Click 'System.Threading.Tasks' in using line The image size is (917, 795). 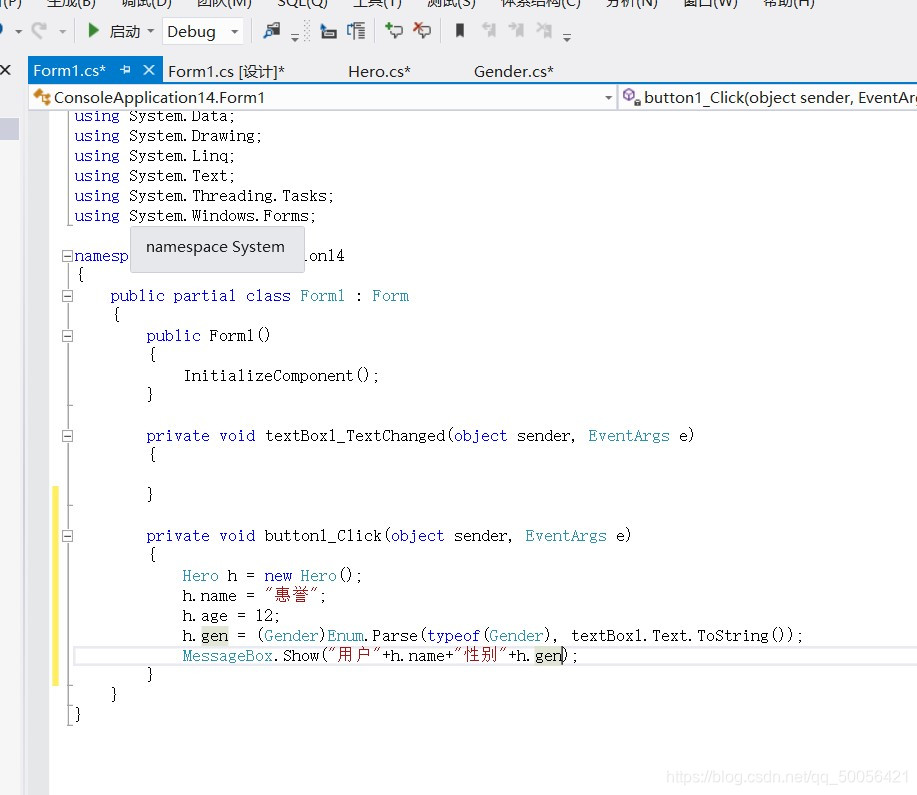(x=228, y=196)
